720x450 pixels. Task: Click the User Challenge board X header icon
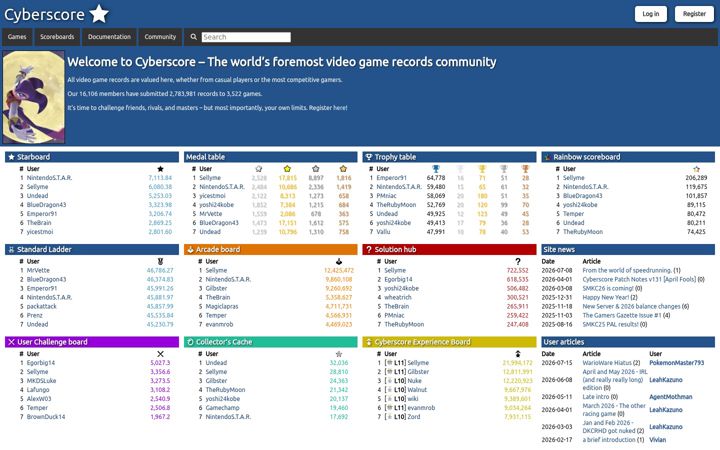click(11, 342)
